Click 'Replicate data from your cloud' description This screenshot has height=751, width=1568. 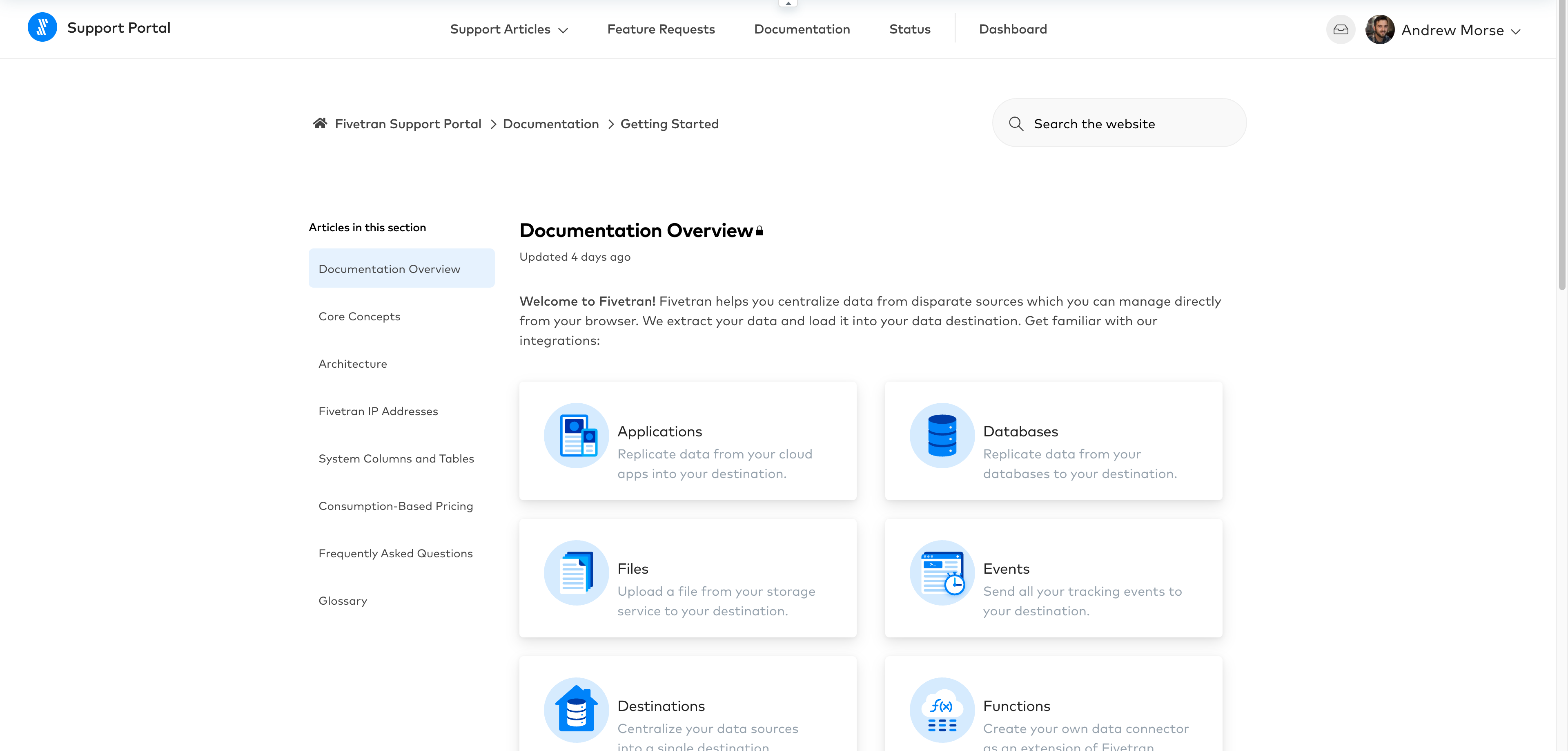715,454
